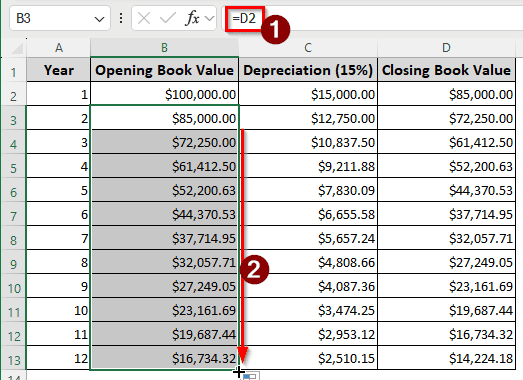Select Closing Book Value cell $85,000.00 in row 2
This screenshot has width=523, height=380.
pyautogui.click(x=446, y=94)
